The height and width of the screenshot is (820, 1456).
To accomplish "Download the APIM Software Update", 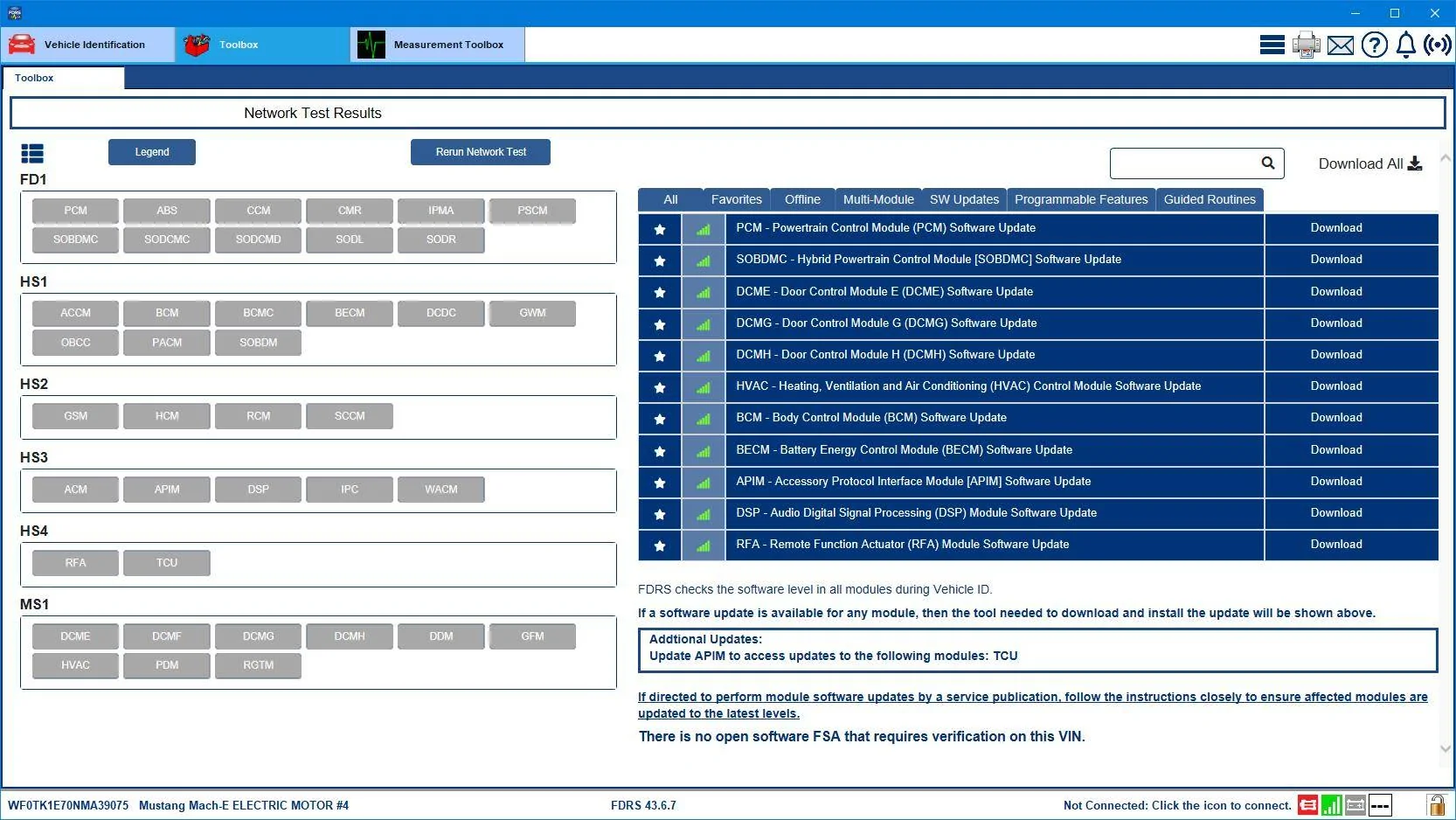I will (1335, 482).
